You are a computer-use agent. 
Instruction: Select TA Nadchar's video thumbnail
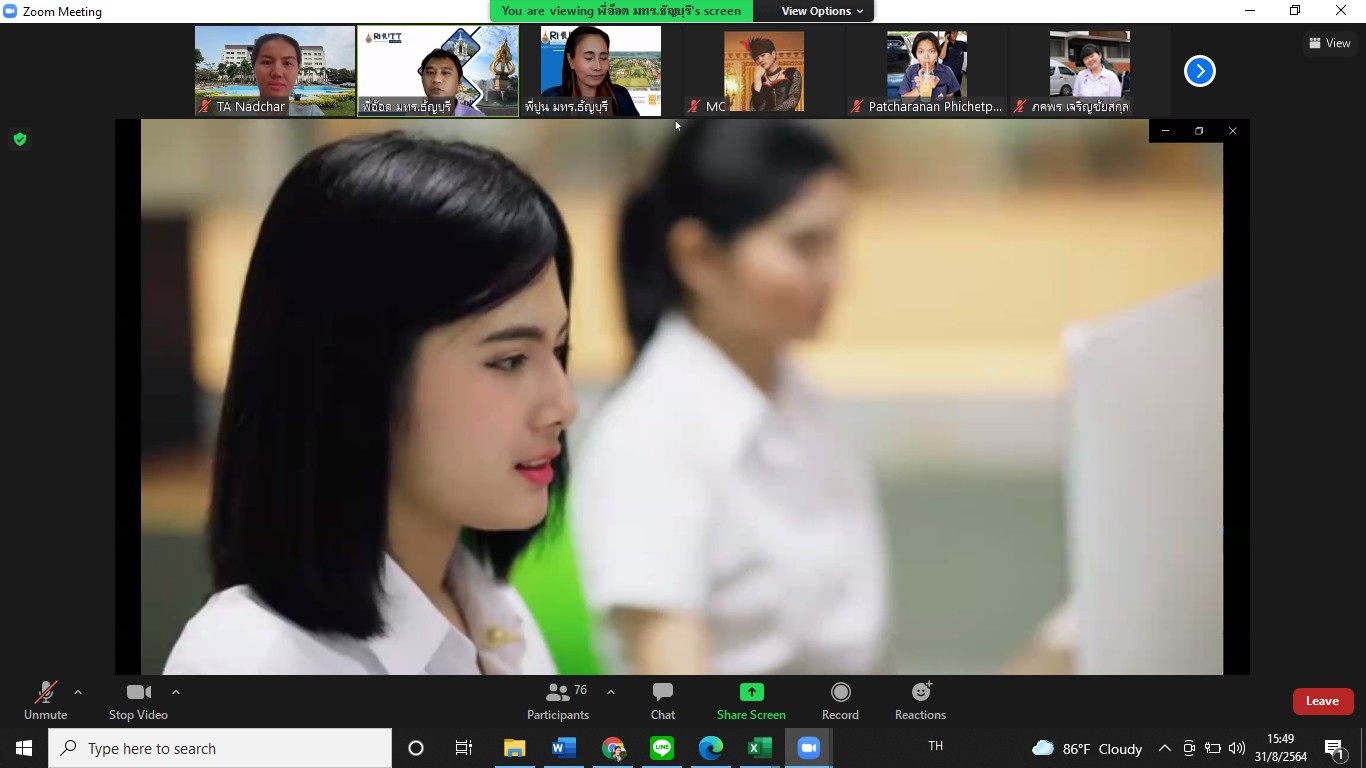(x=275, y=70)
